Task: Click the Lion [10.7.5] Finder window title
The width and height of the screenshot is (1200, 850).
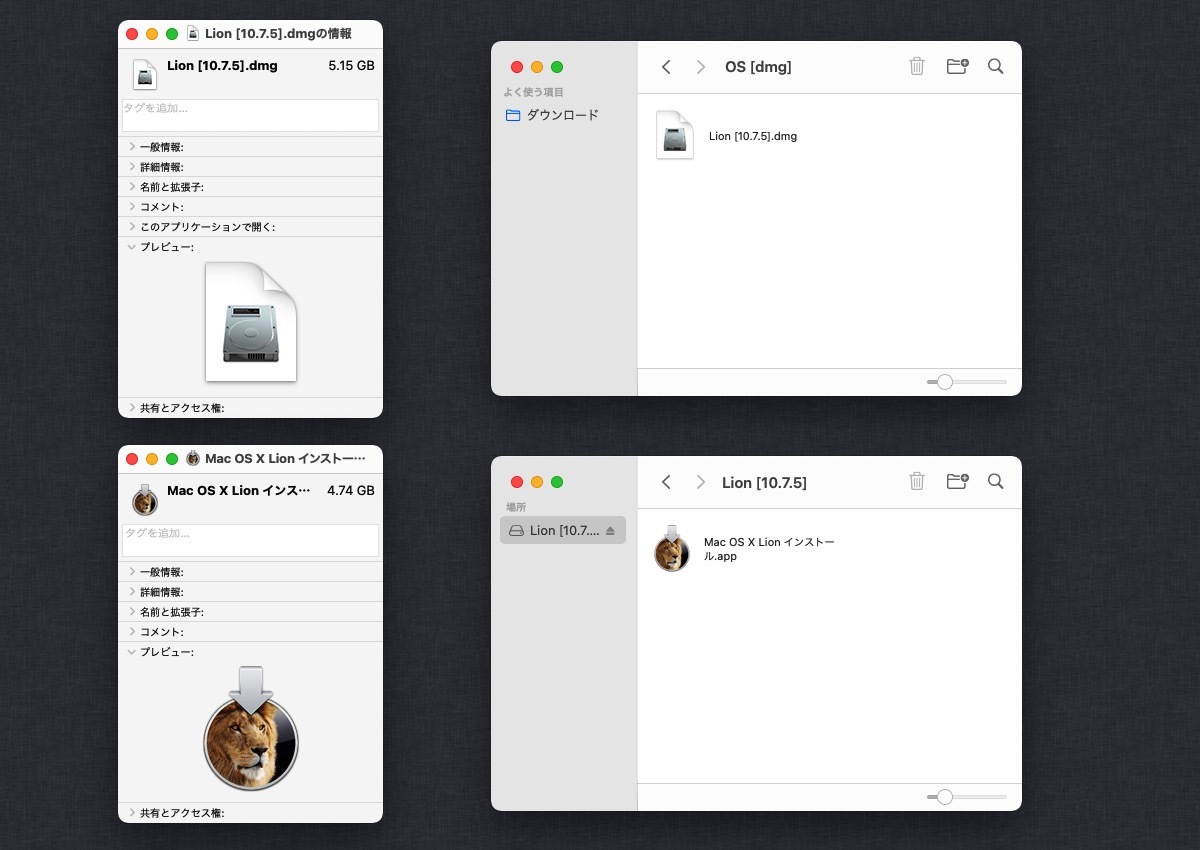Action: (764, 482)
